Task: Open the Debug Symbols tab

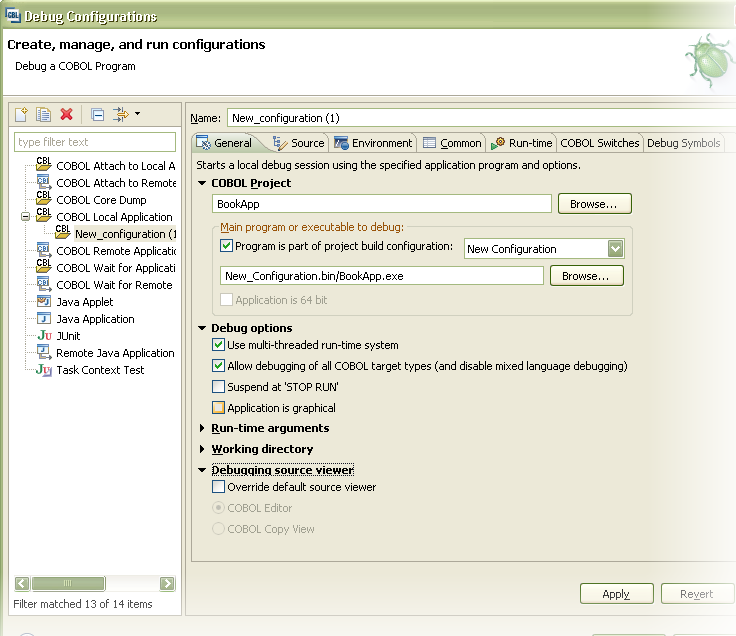Action: point(683,143)
